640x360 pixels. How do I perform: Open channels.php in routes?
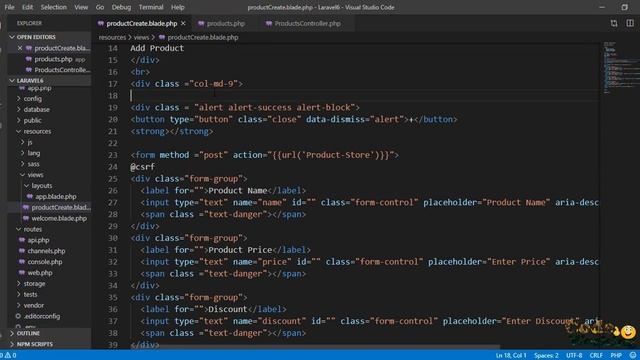(46, 251)
